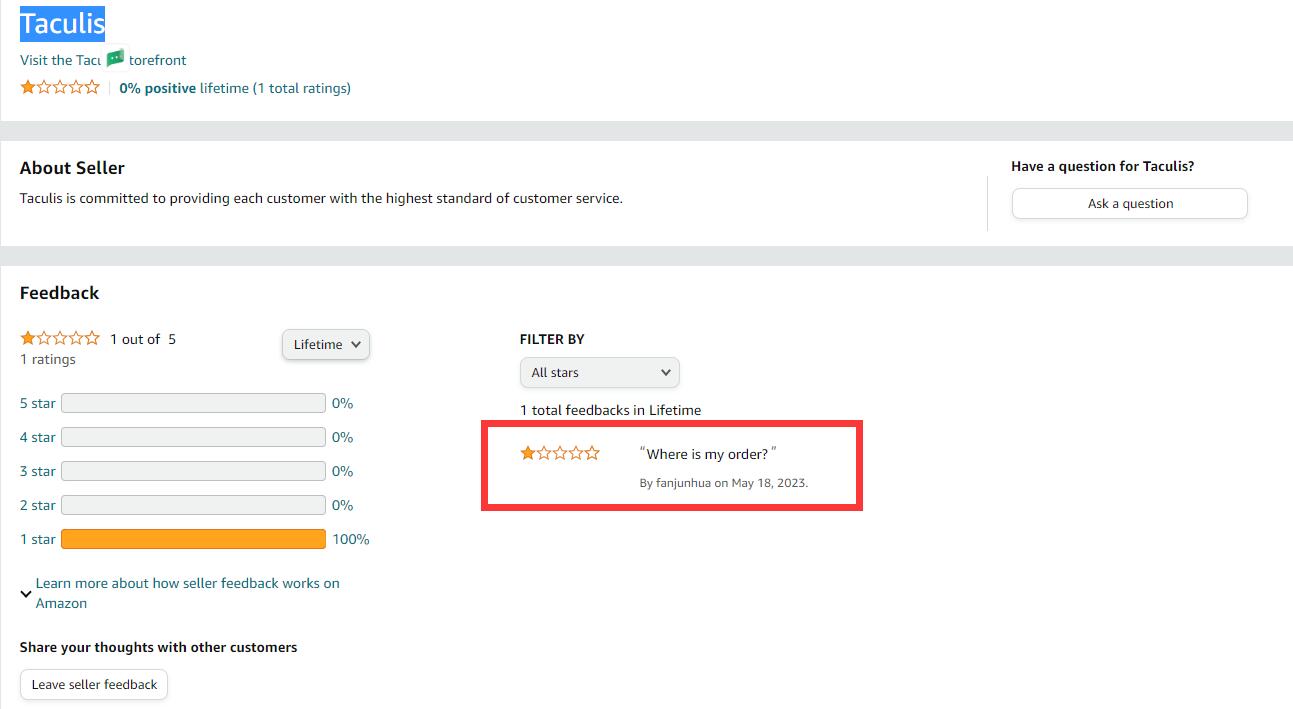Open the 0% positive lifetime ratings link
Screen dimensions: 1293x709
(x=235, y=88)
